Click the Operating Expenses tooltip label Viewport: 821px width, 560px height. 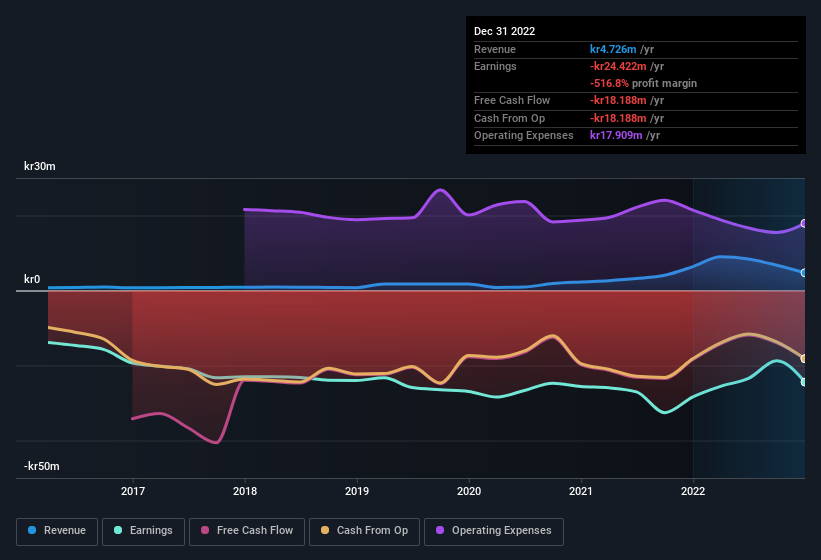(524, 135)
